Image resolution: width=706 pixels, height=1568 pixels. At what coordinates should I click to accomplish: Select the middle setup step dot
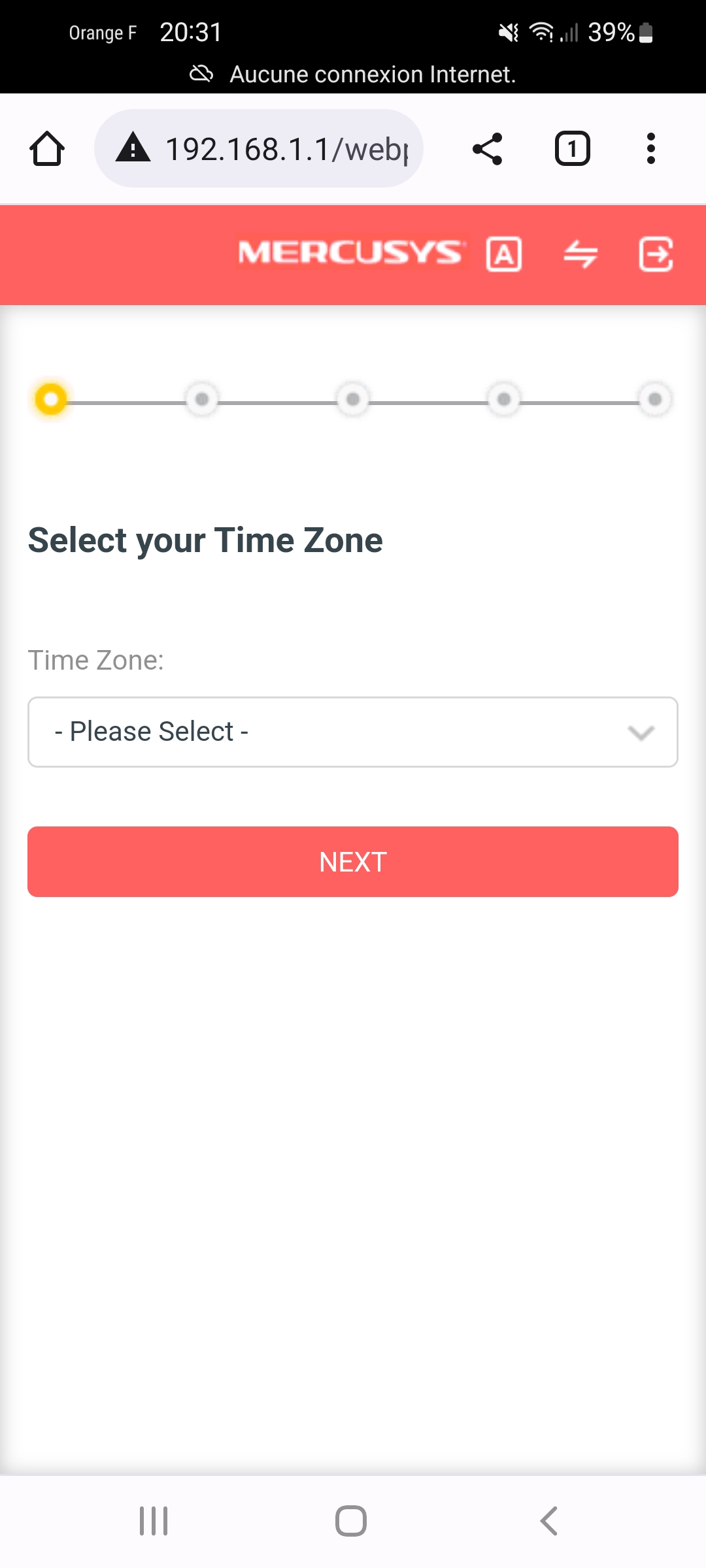point(353,399)
